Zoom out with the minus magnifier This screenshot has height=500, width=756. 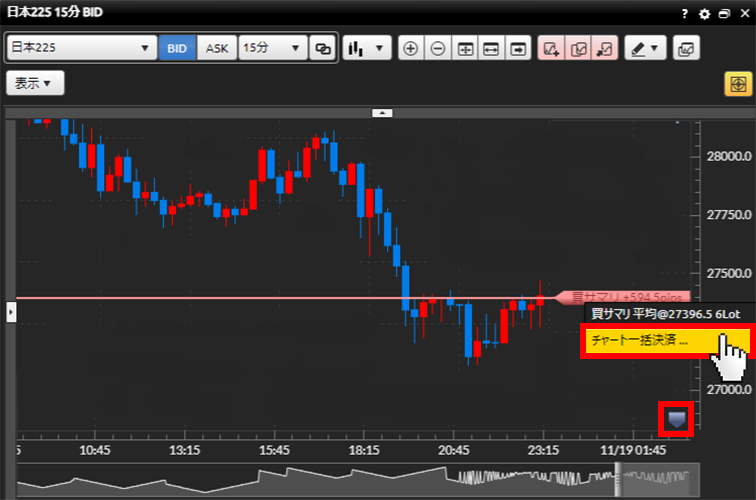[438, 48]
